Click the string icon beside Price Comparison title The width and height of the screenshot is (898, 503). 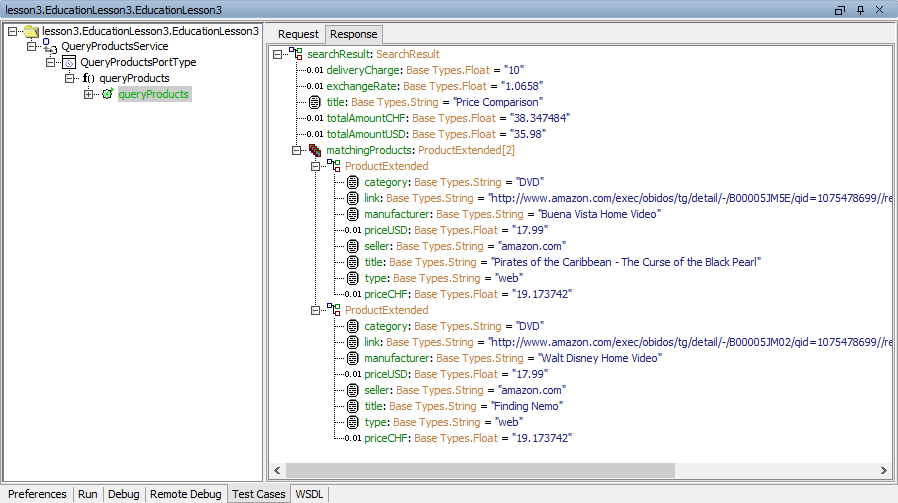[x=314, y=102]
